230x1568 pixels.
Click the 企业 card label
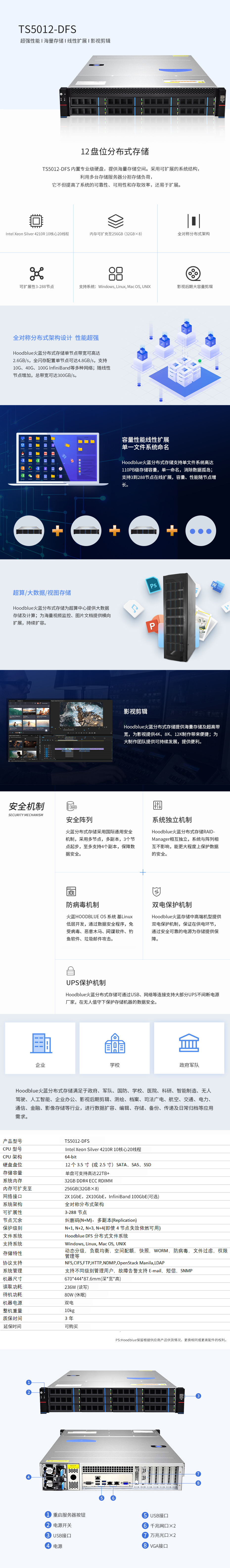click(x=40, y=1065)
